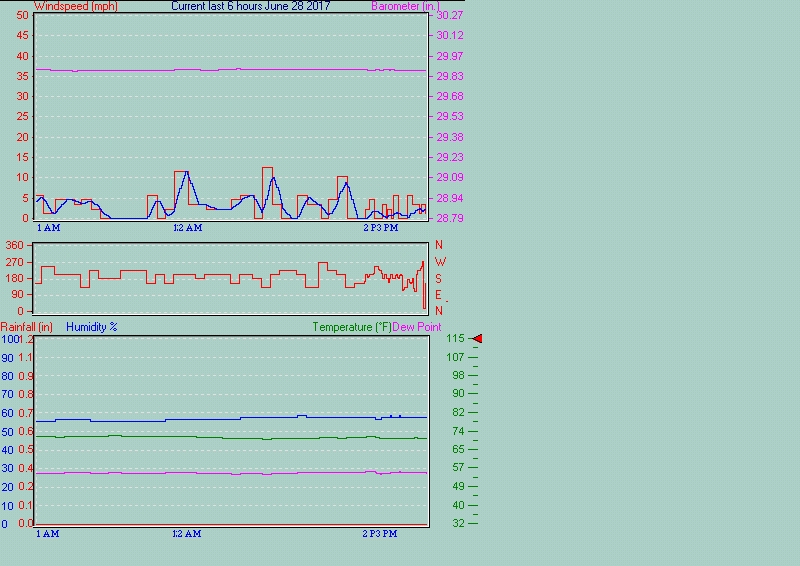The image size is (800, 566).
Task: Click the red triangle marker beside 115
Action: 477,339
